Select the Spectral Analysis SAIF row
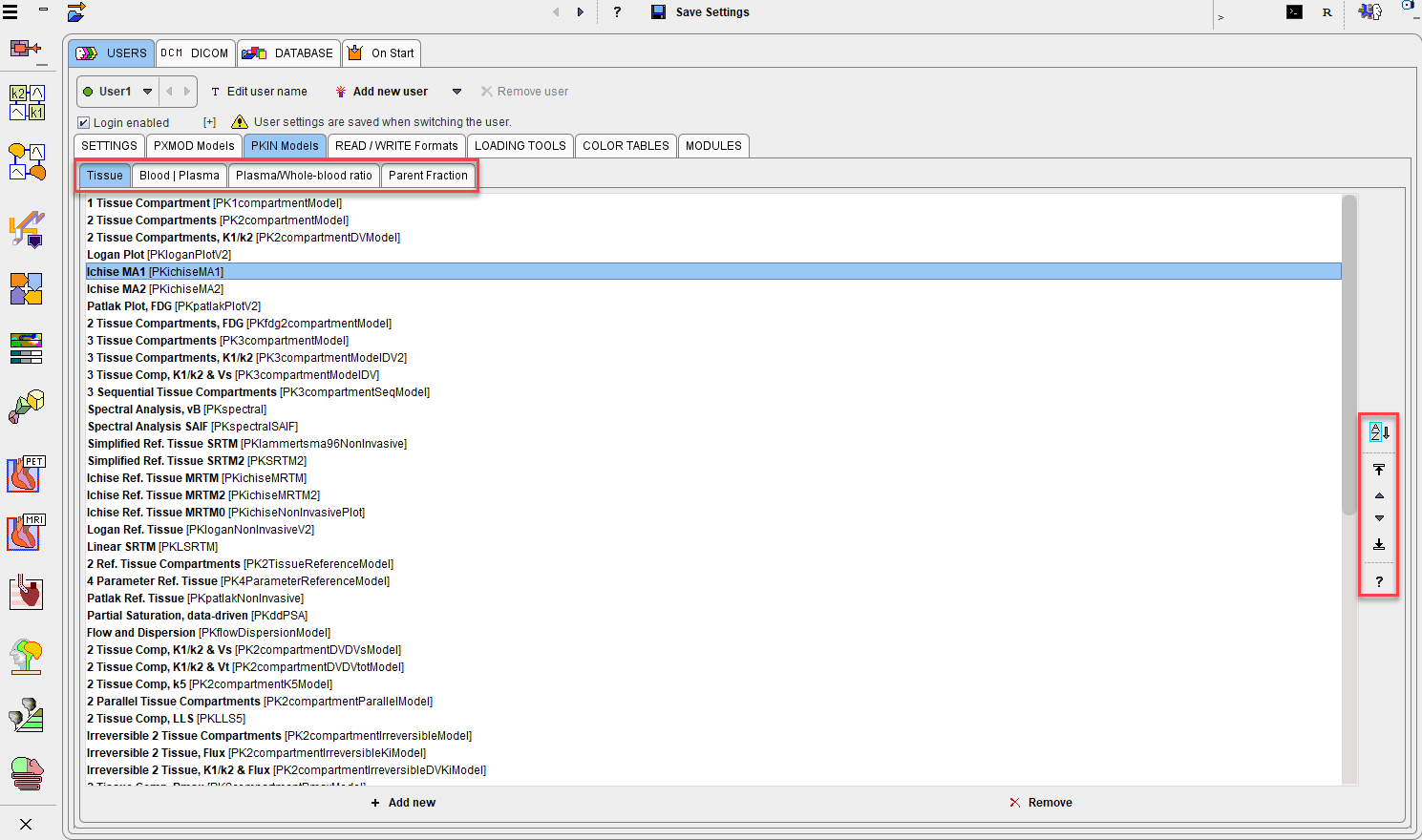The height and width of the screenshot is (840, 1422). pos(713,427)
